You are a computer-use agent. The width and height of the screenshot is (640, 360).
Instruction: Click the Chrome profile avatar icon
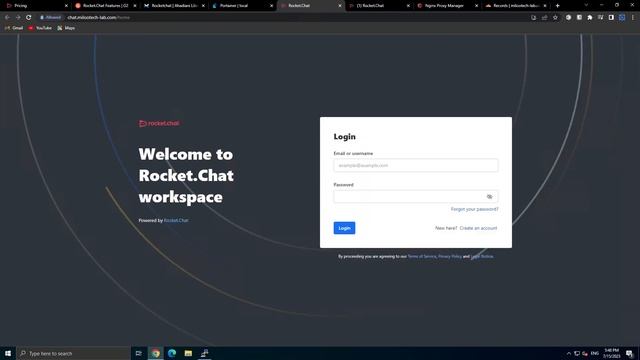tap(622, 18)
